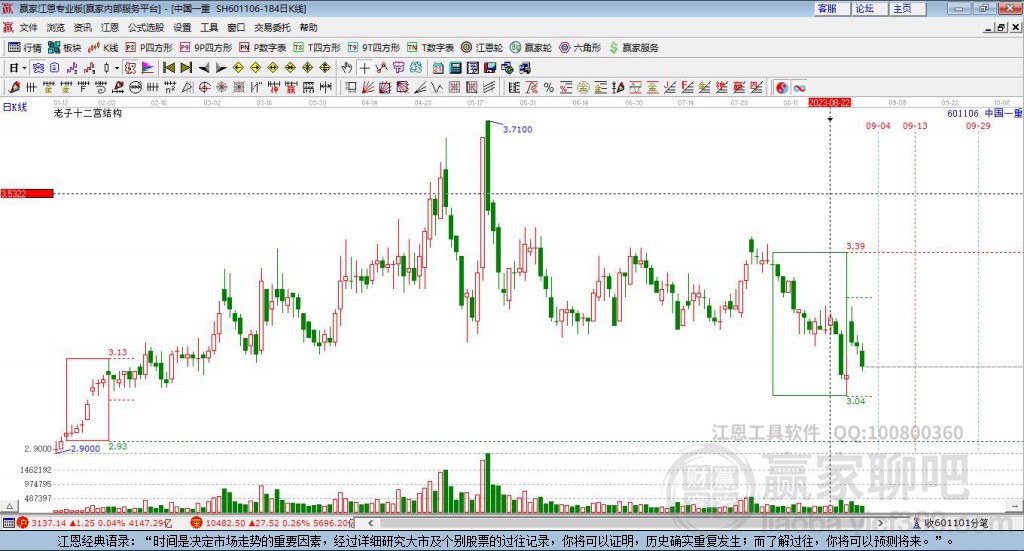Open the calendar icon in toolbar
The image size is (1024, 551).
[438, 68]
